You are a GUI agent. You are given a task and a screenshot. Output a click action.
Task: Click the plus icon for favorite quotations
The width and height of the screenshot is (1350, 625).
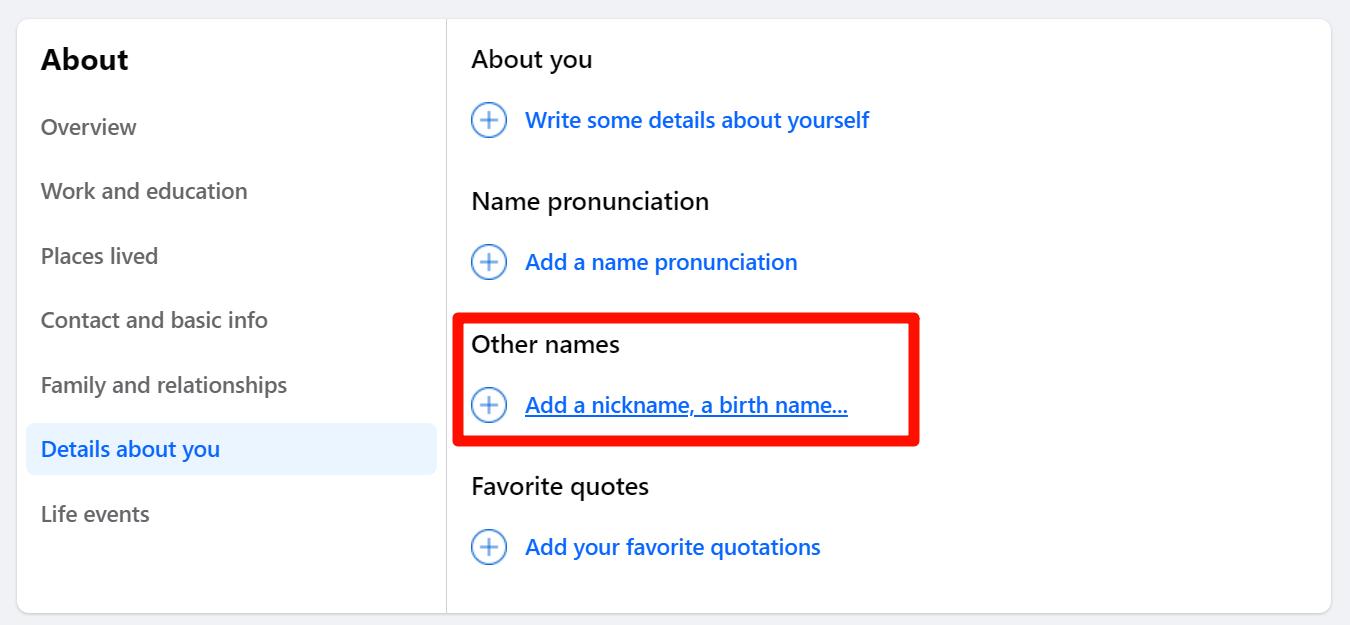pyautogui.click(x=489, y=548)
